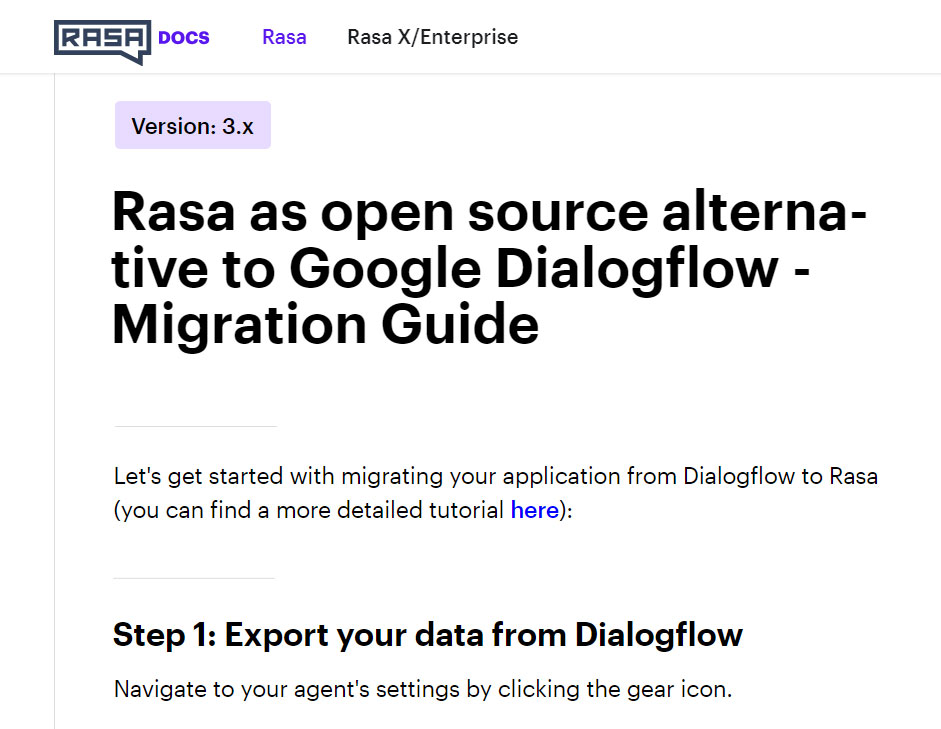Click the 'Let's get started with migrating' paragraph
This screenshot has width=941, height=729.
[496, 493]
